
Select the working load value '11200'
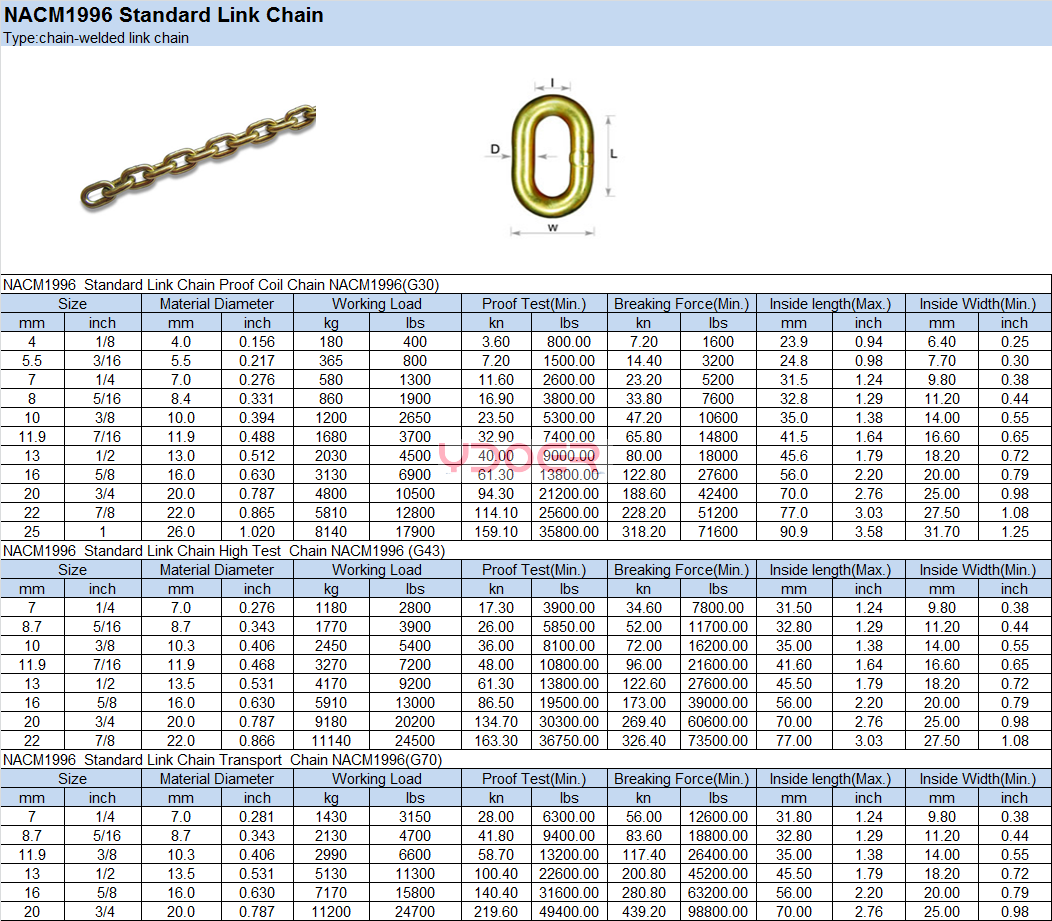(331, 912)
